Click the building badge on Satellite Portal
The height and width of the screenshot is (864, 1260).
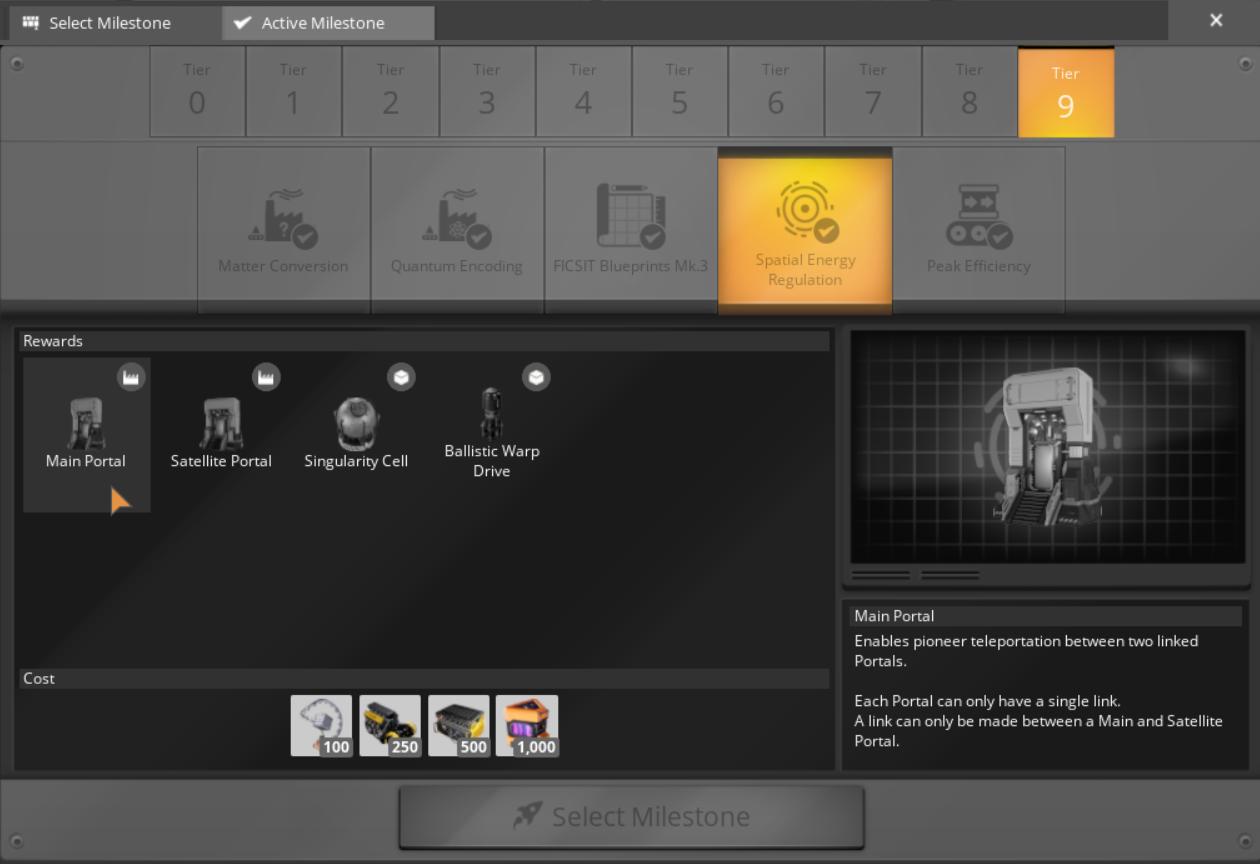point(266,377)
